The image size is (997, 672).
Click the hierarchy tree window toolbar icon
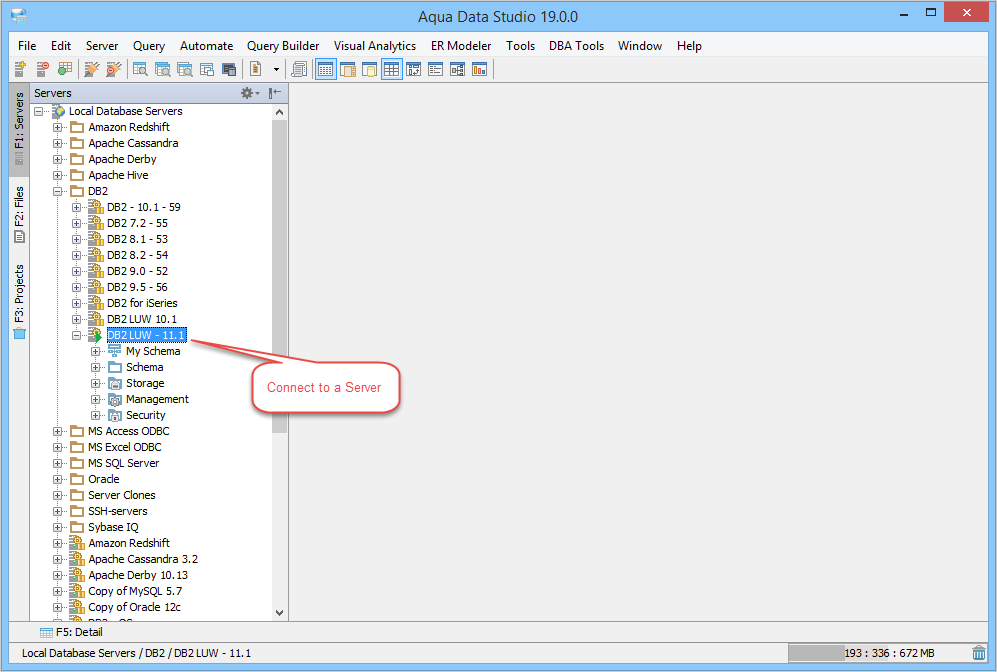pyautogui.click(x=458, y=69)
